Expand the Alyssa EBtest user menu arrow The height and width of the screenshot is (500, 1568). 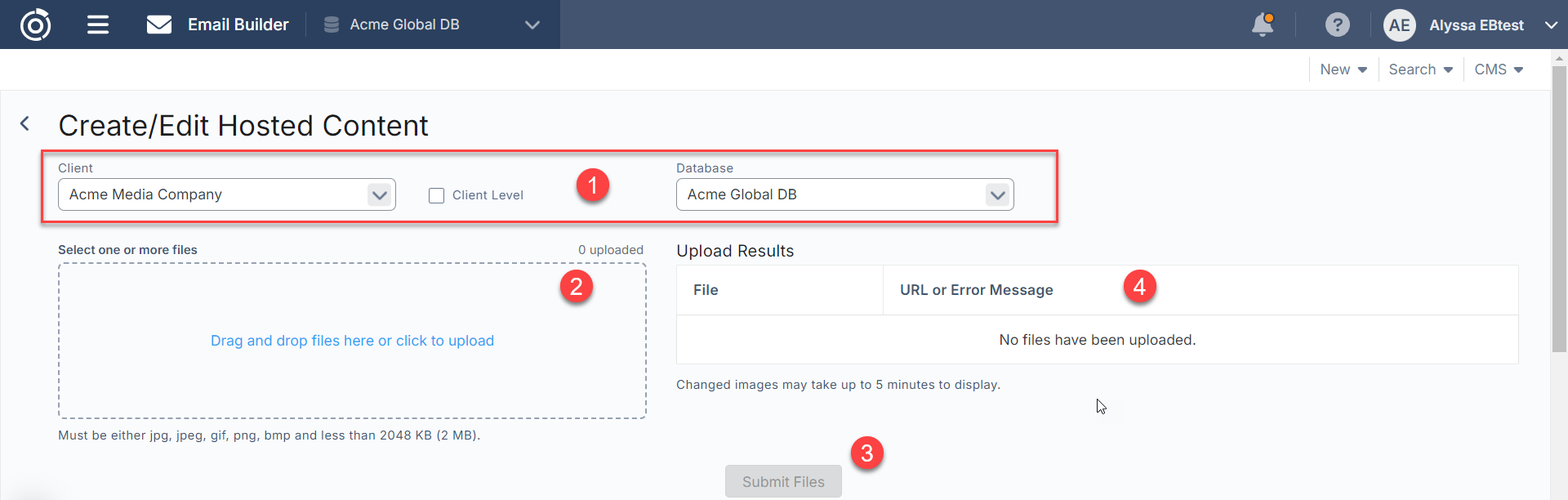click(1551, 25)
